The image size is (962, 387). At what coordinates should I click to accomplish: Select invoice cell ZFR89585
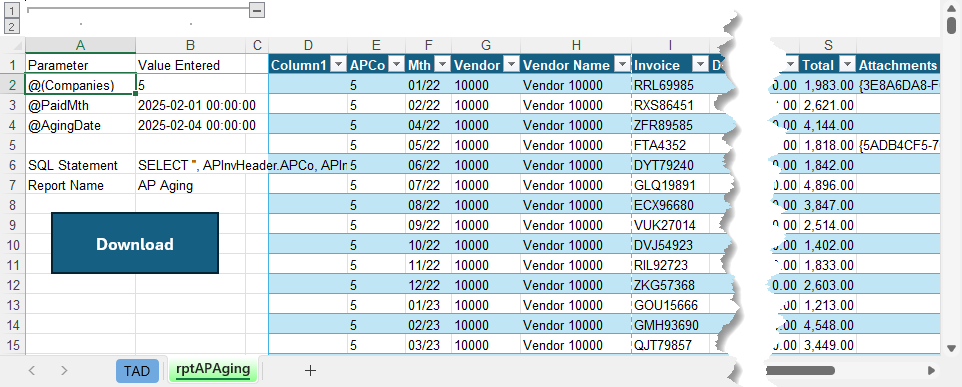pos(671,125)
